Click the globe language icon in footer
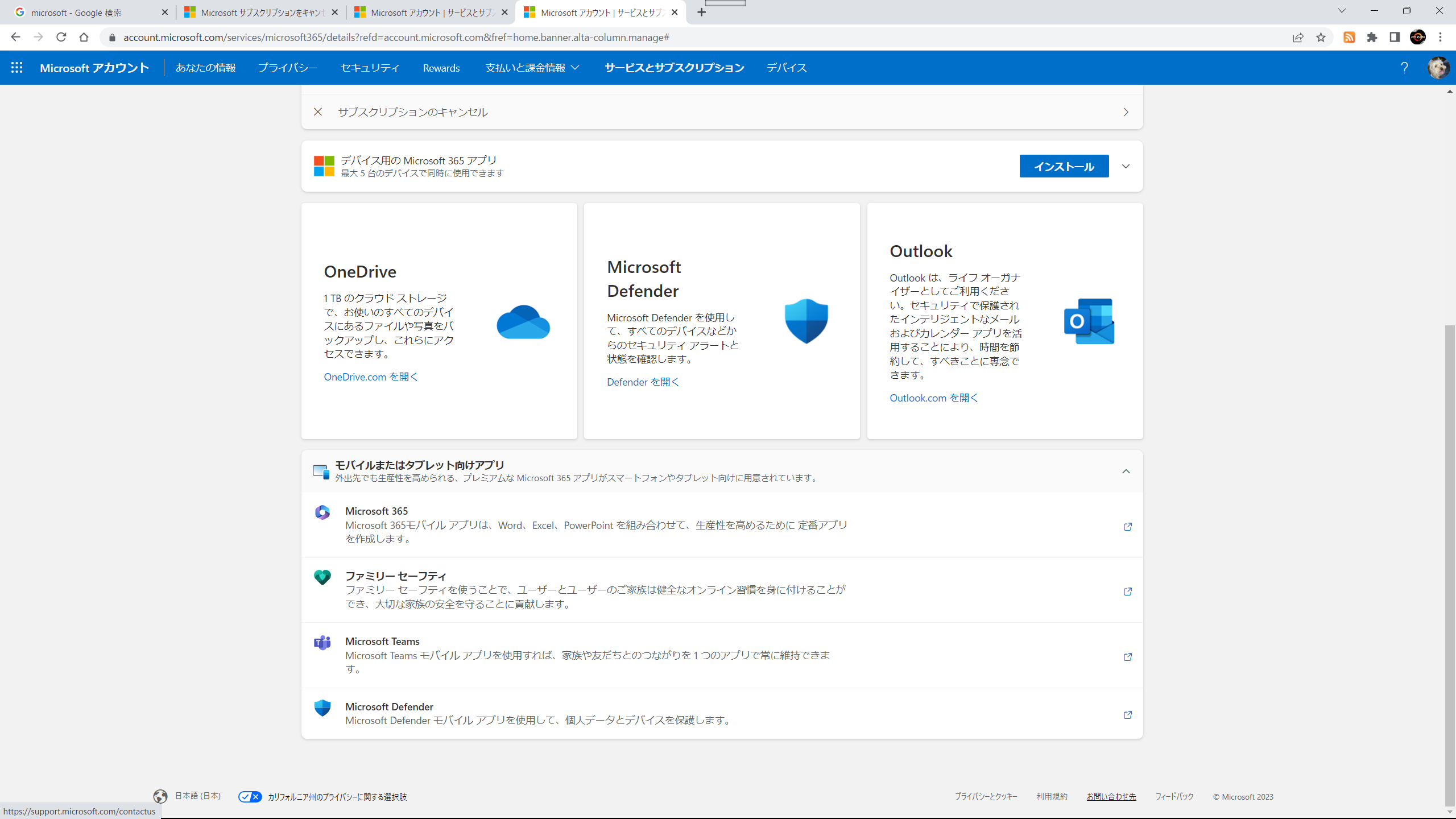1456x819 pixels. coord(160,796)
